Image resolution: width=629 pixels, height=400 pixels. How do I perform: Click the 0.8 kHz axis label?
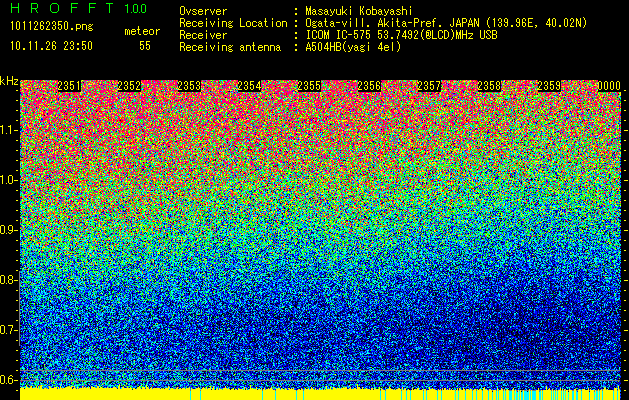pyautogui.click(x=9, y=280)
